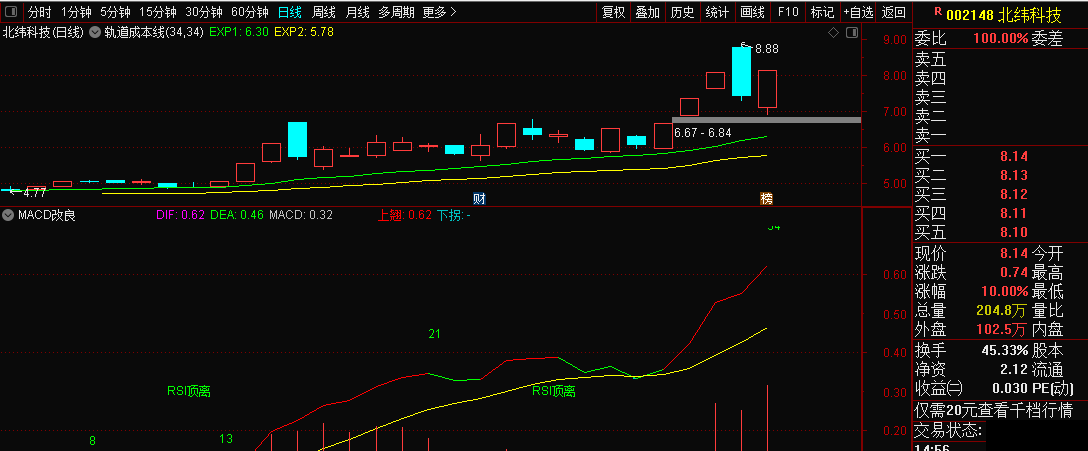Click stock code 002148 北纬科技
The width and height of the screenshot is (1088, 451).
(x=1004, y=15)
